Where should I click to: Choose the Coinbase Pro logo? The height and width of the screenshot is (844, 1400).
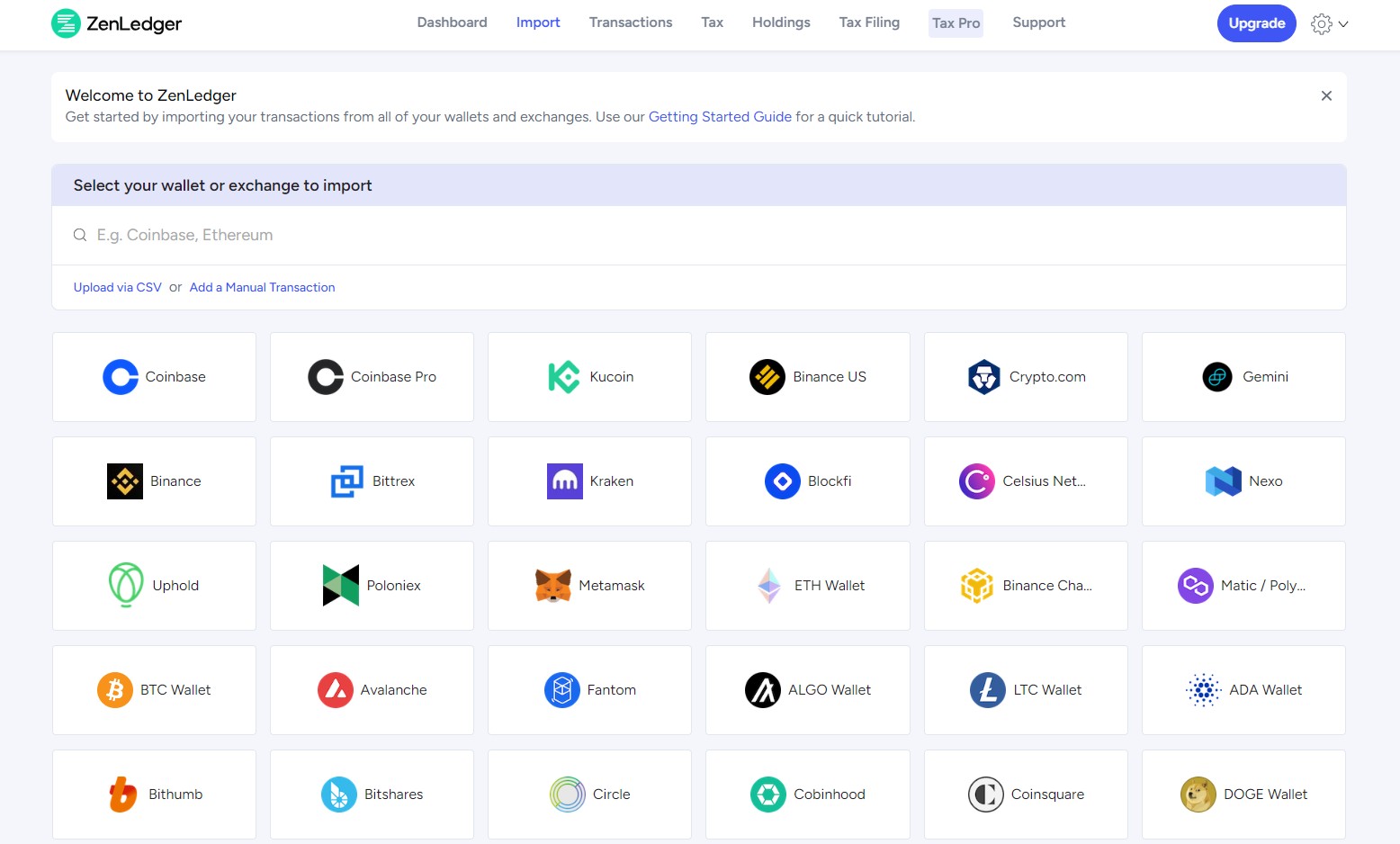[326, 377]
